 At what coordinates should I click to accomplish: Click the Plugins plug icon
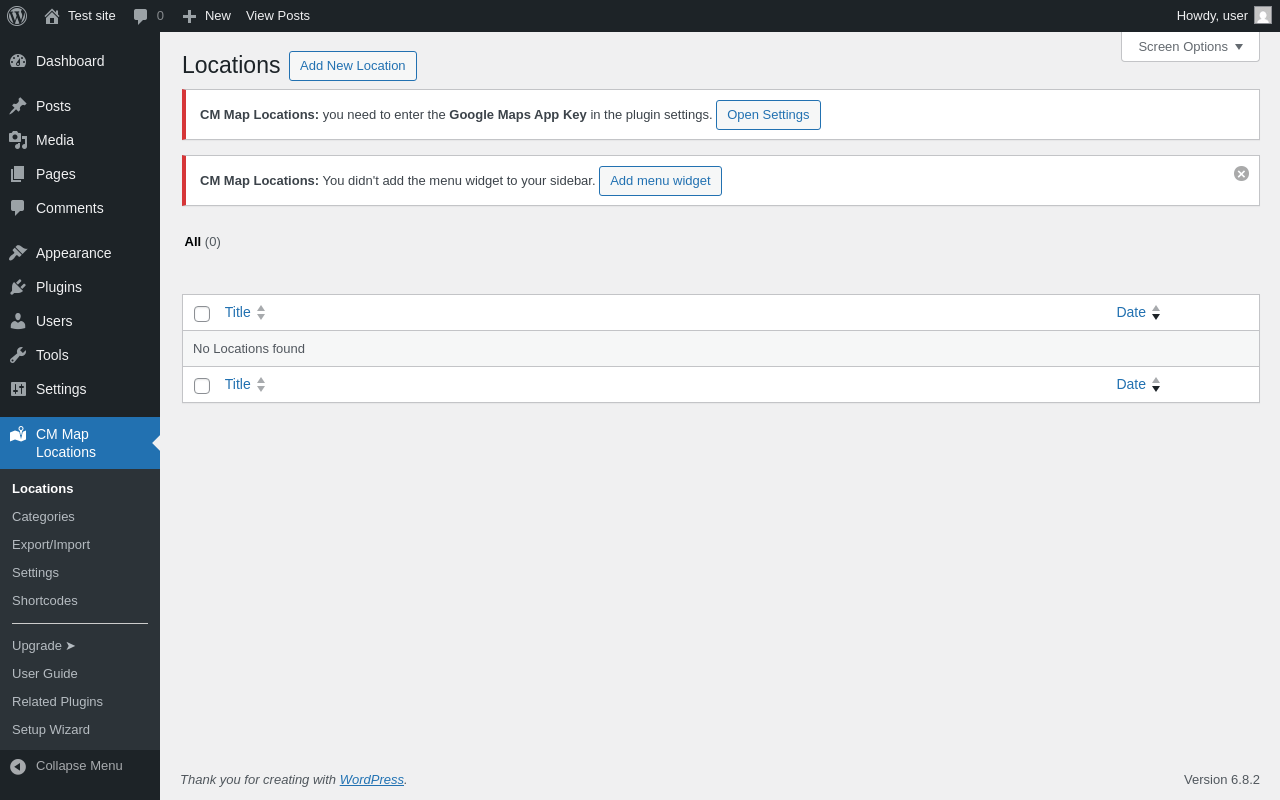point(18,287)
